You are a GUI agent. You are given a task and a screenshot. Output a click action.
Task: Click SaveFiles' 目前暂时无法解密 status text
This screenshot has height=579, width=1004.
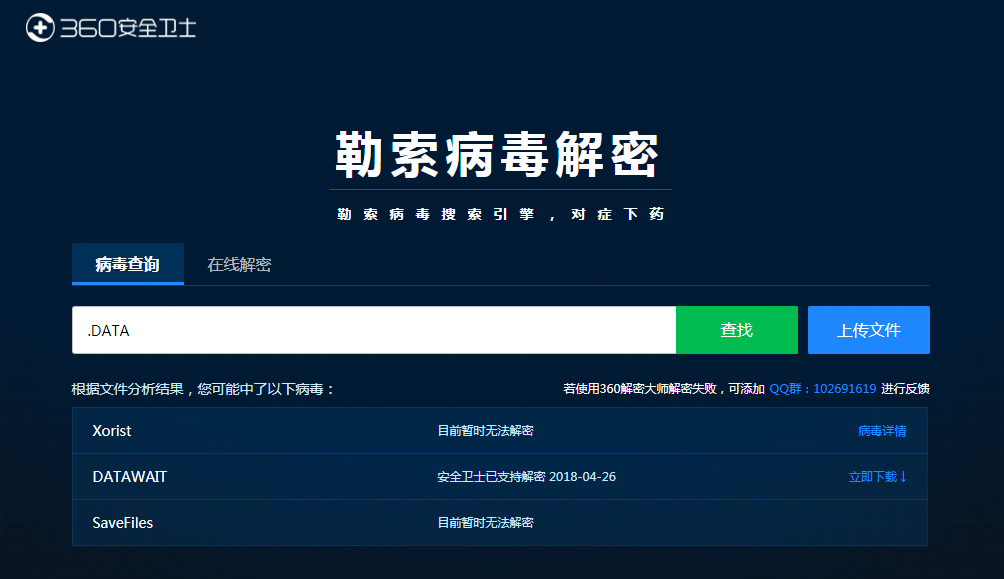click(x=485, y=523)
